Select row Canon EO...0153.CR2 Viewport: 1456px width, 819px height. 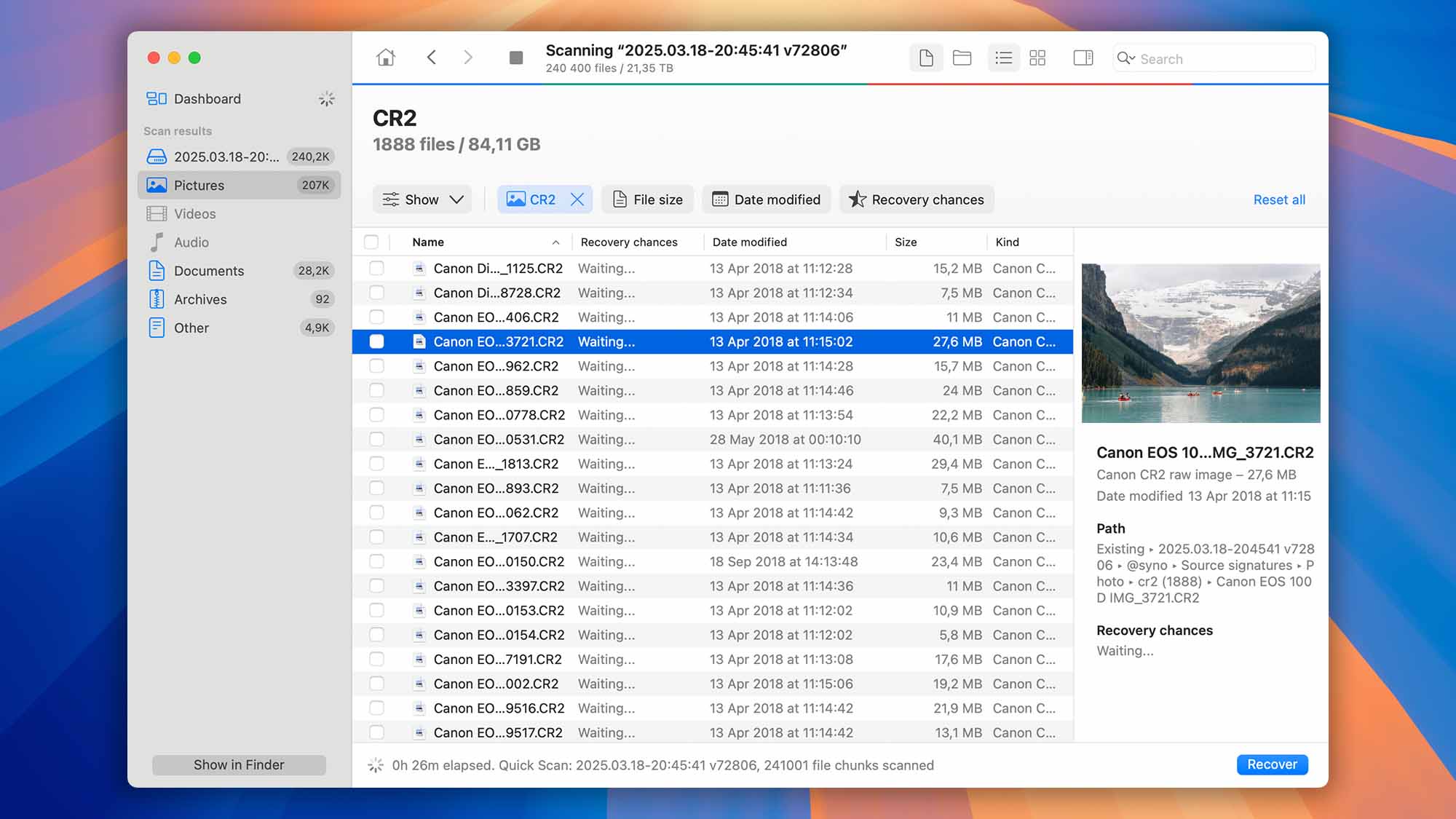(x=713, y=610)
